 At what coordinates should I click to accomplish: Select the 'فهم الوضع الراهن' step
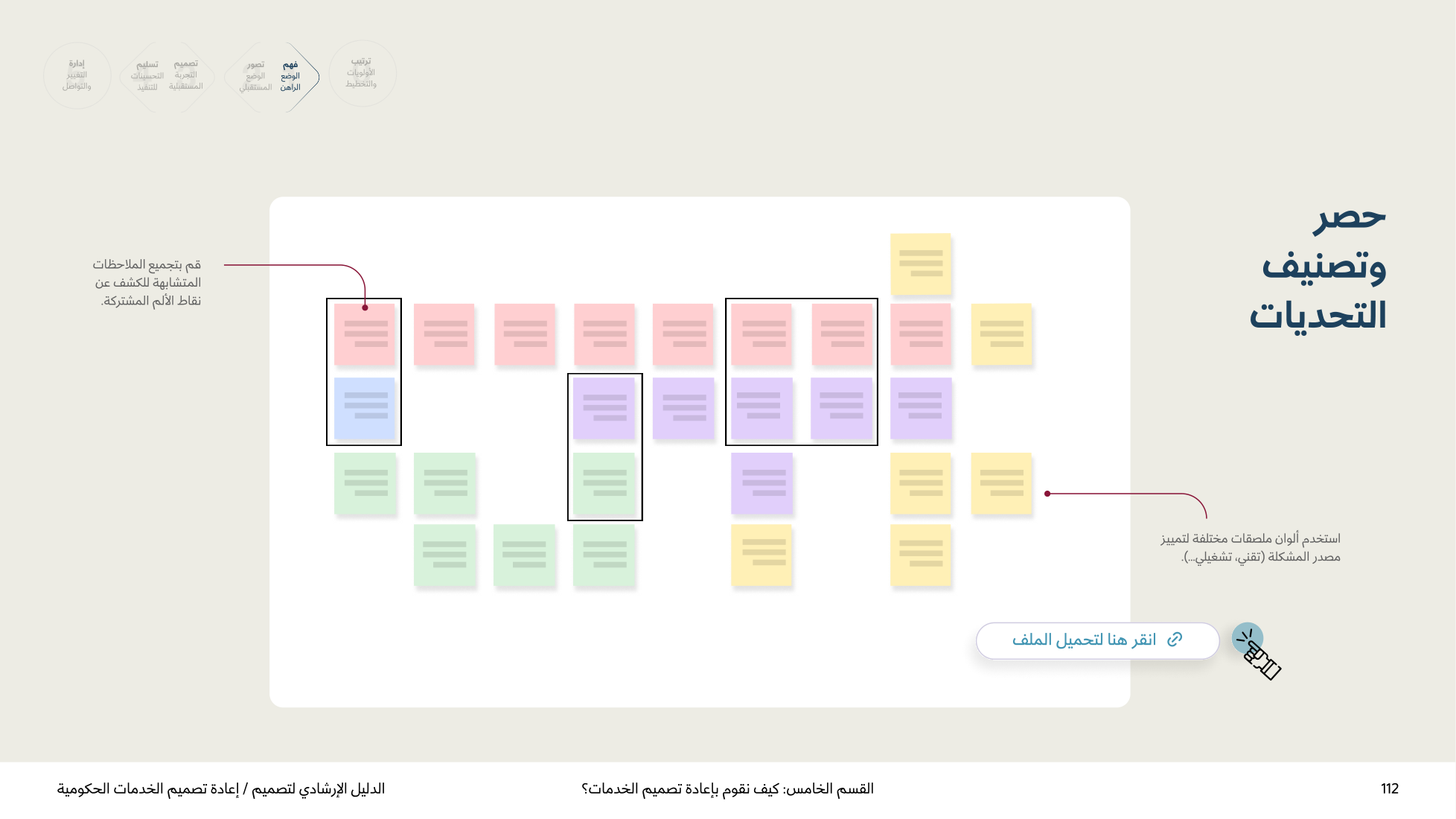[290, 77]
